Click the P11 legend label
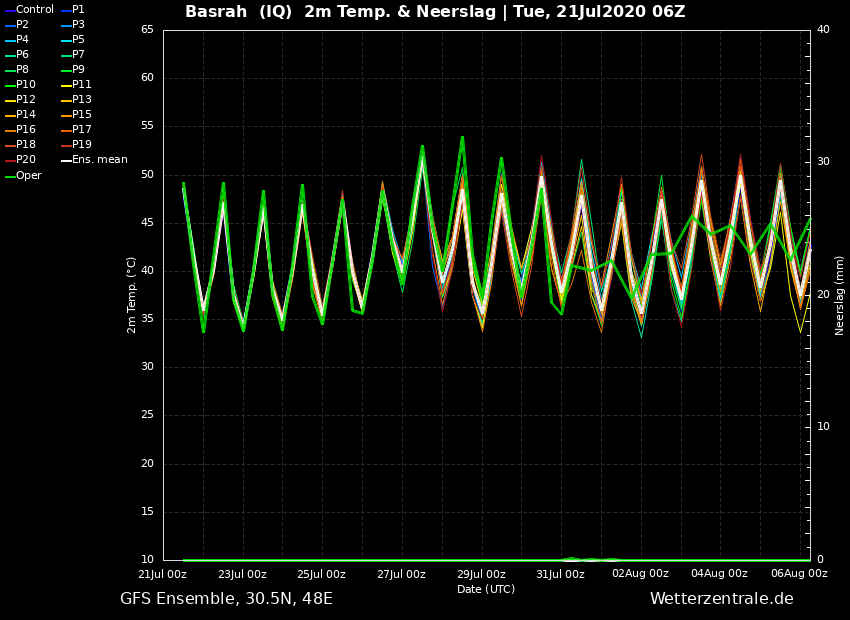The height and width of the screenshot is (620, 850). (82, 85)
